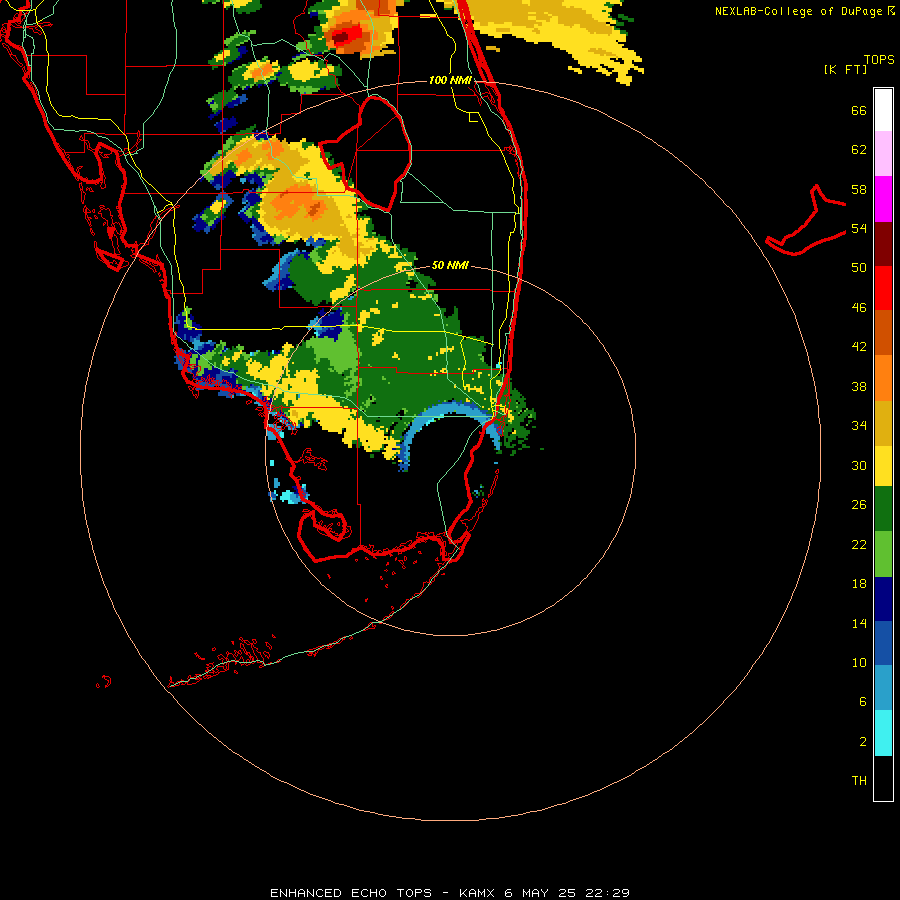Click the 50 NMI range ring label
Viewport: 900px width, 900px height.
450,265
